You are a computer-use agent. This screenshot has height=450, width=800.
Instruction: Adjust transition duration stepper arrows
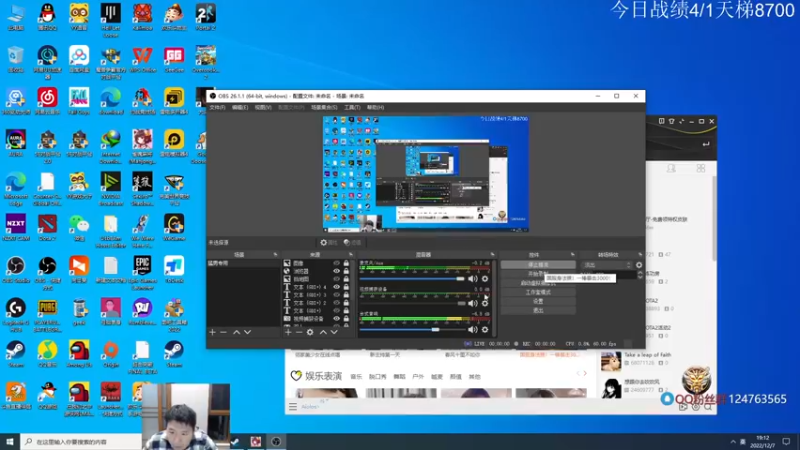tap(640, 274)
